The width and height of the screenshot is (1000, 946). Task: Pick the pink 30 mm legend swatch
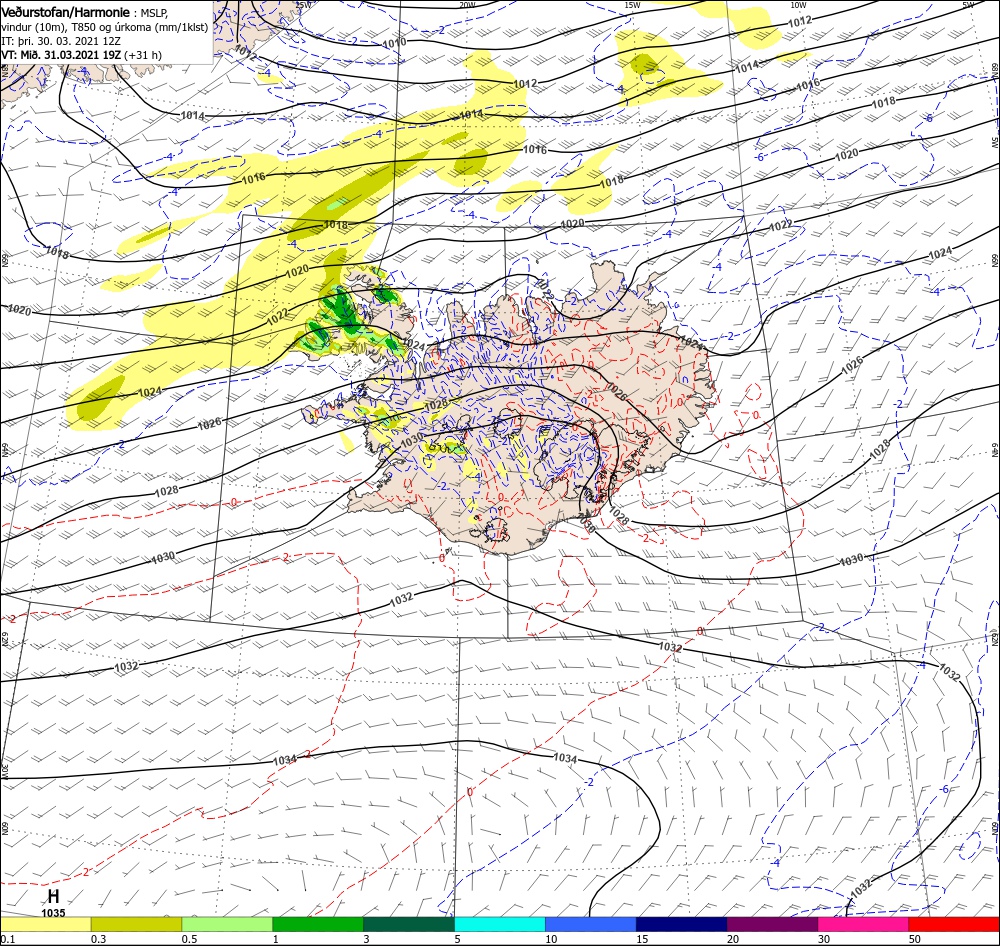click(x=864, y=925)
